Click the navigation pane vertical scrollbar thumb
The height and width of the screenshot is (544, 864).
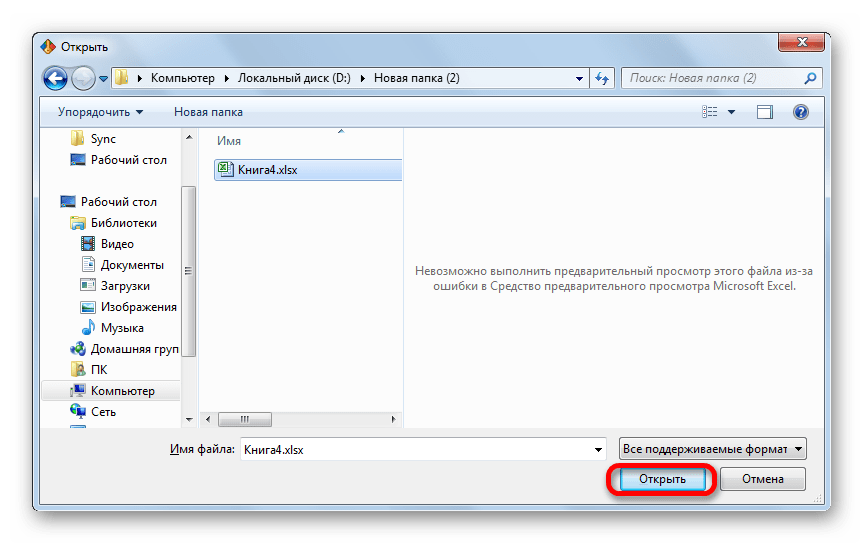(188, 271)
